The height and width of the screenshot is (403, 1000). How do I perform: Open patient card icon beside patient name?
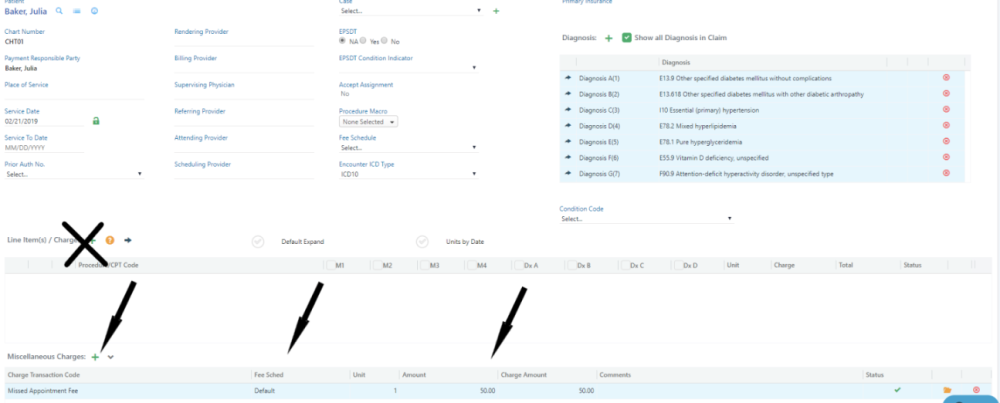77,11
